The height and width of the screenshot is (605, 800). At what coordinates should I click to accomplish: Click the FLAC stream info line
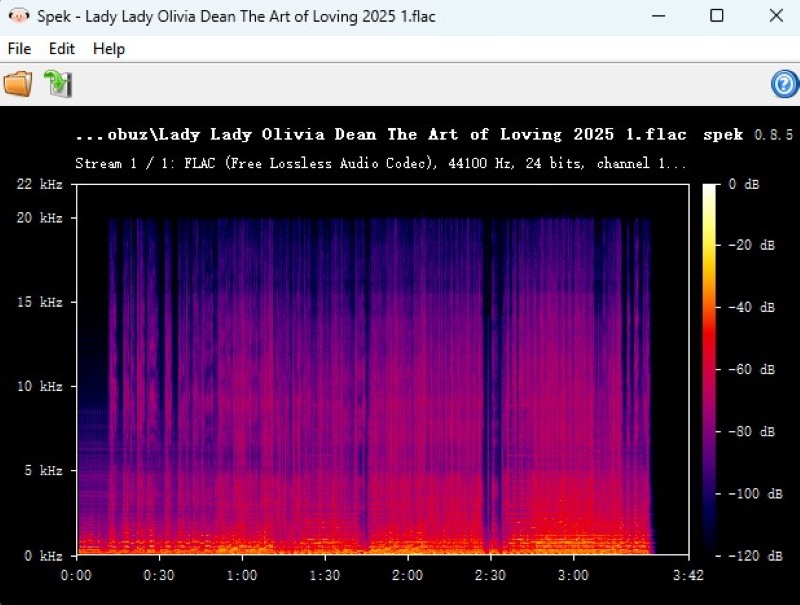[x=381, y=163]
